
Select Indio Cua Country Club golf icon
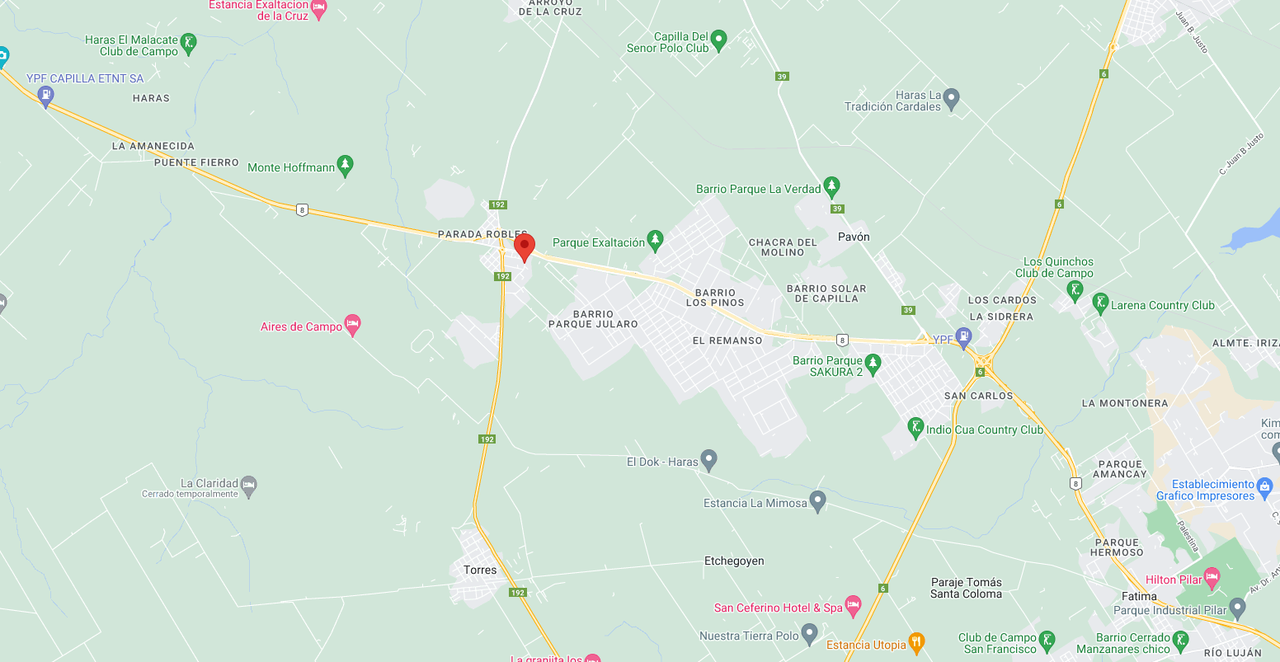(915, 427)
